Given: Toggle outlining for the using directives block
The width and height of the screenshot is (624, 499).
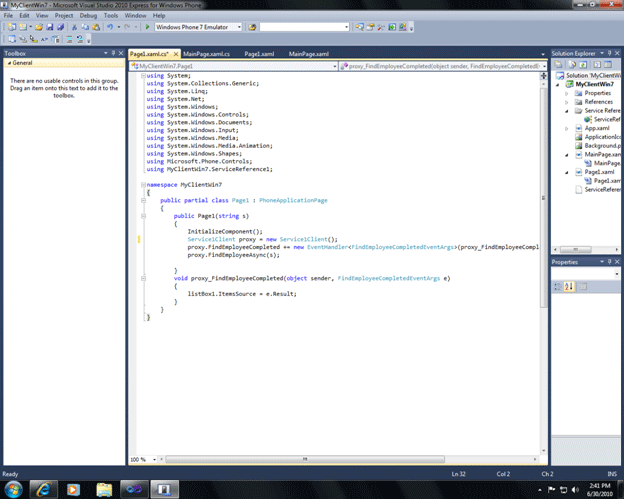Looking at the screenshot, I should (141, 75).
